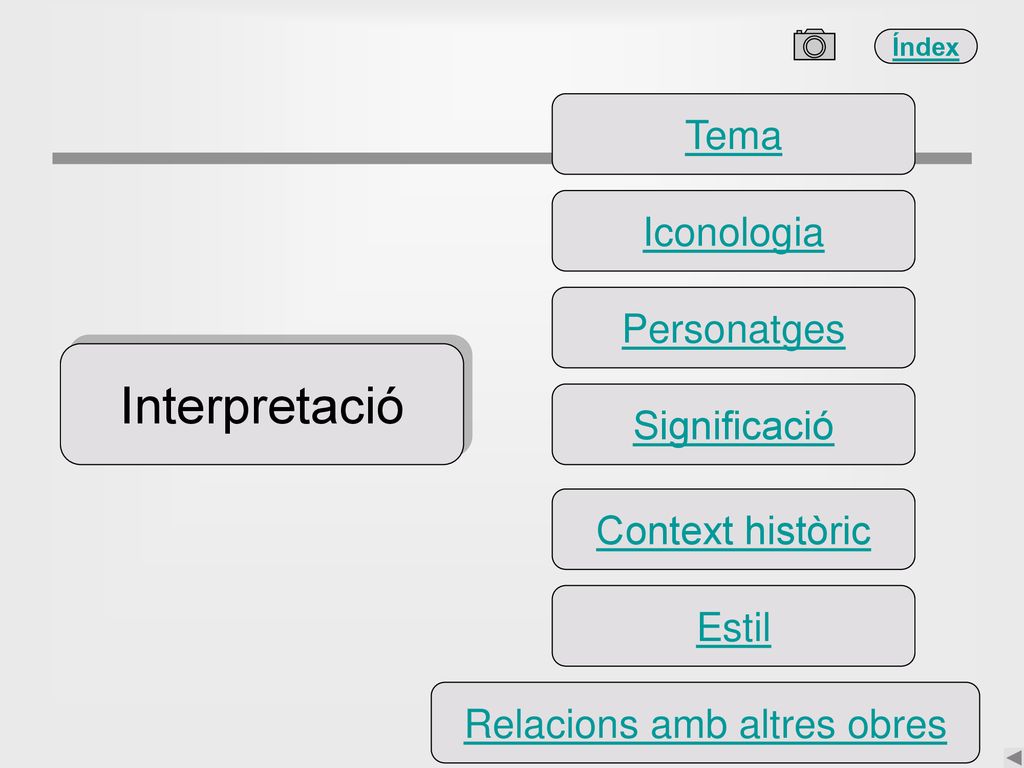Click the Interpretació title box
The width and height of the screenshot is (1024, 768).
click(262, 404)
